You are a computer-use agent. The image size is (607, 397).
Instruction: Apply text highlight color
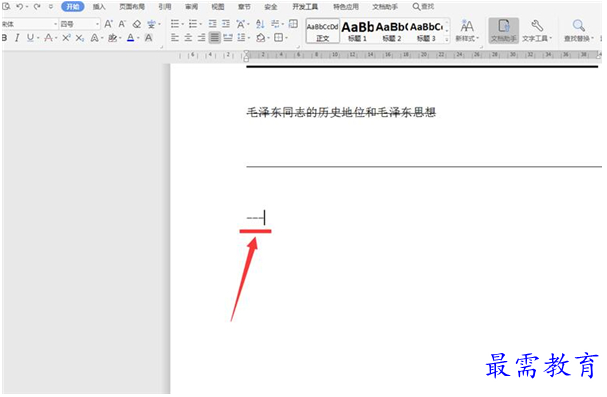pyautogui.click(x=112, y=38)
